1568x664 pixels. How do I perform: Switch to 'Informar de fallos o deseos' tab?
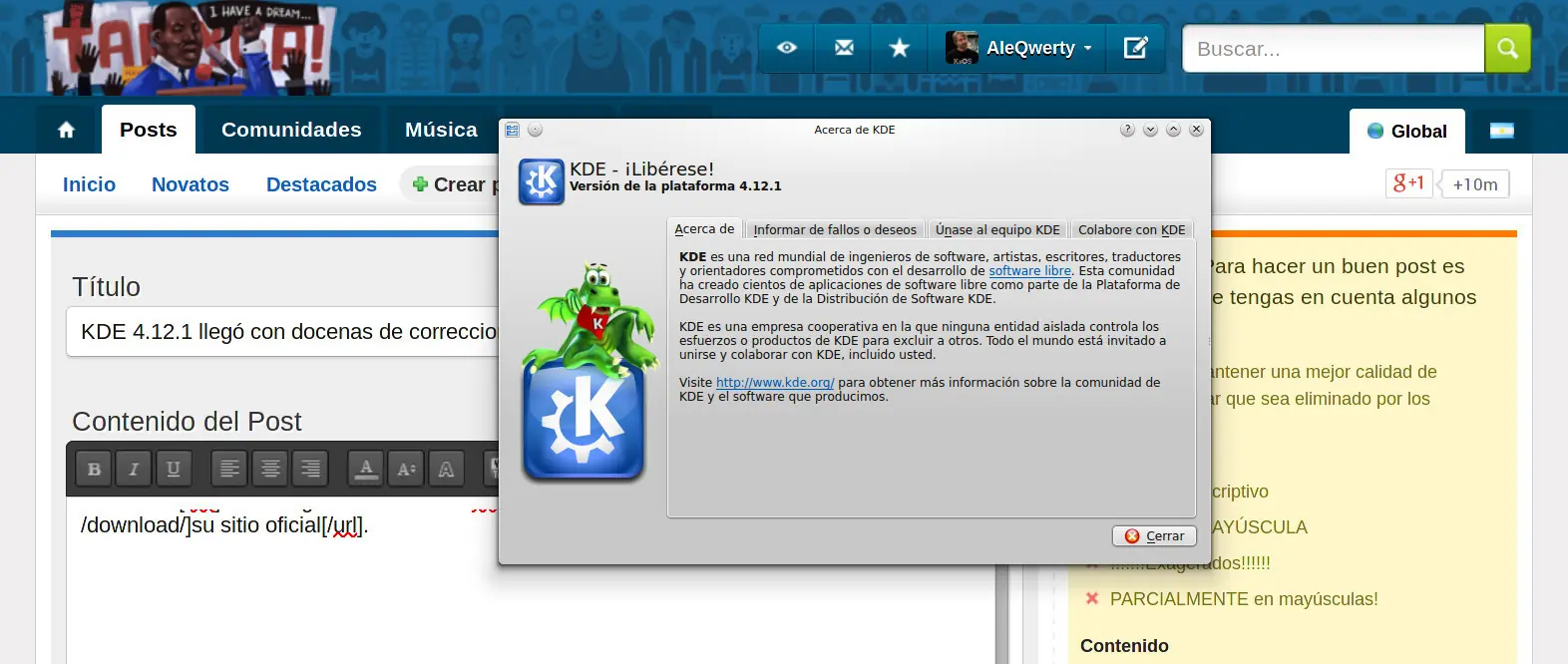pos(835,230)
